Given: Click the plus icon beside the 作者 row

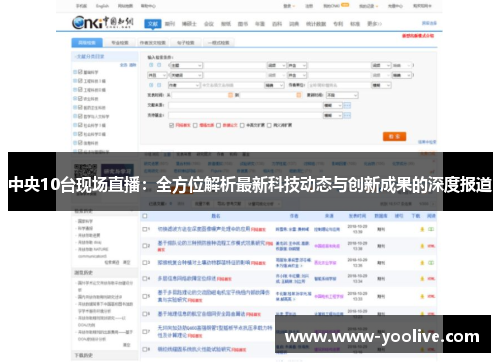Looking at the screenshot, I should (x=151, y=85).
